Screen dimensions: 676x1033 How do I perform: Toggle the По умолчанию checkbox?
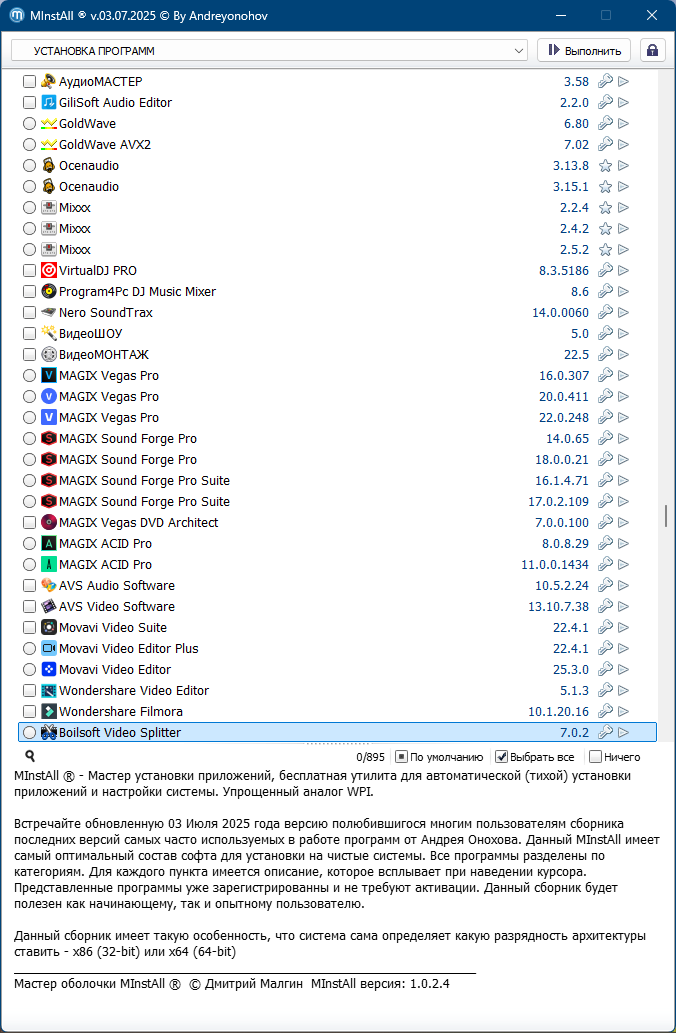click(x=401, y=757)
